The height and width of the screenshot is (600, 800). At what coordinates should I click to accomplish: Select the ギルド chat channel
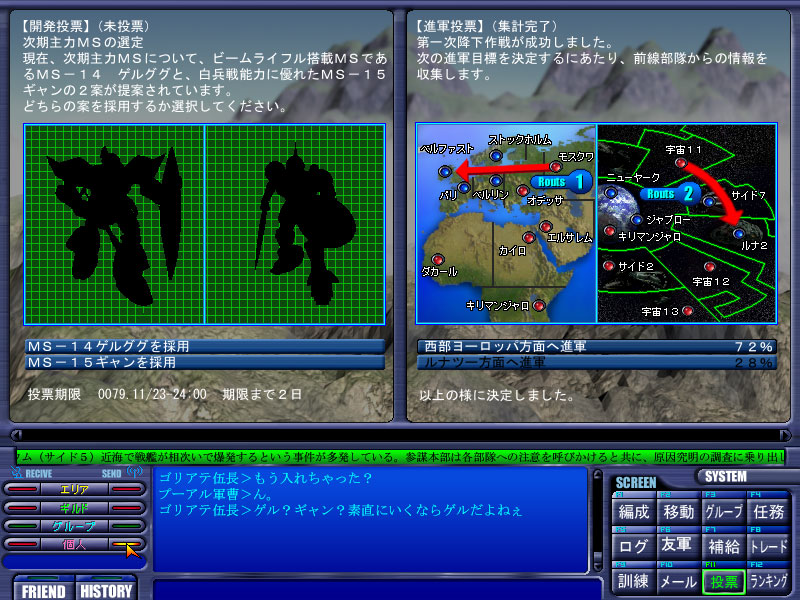[x=74, y=508]
